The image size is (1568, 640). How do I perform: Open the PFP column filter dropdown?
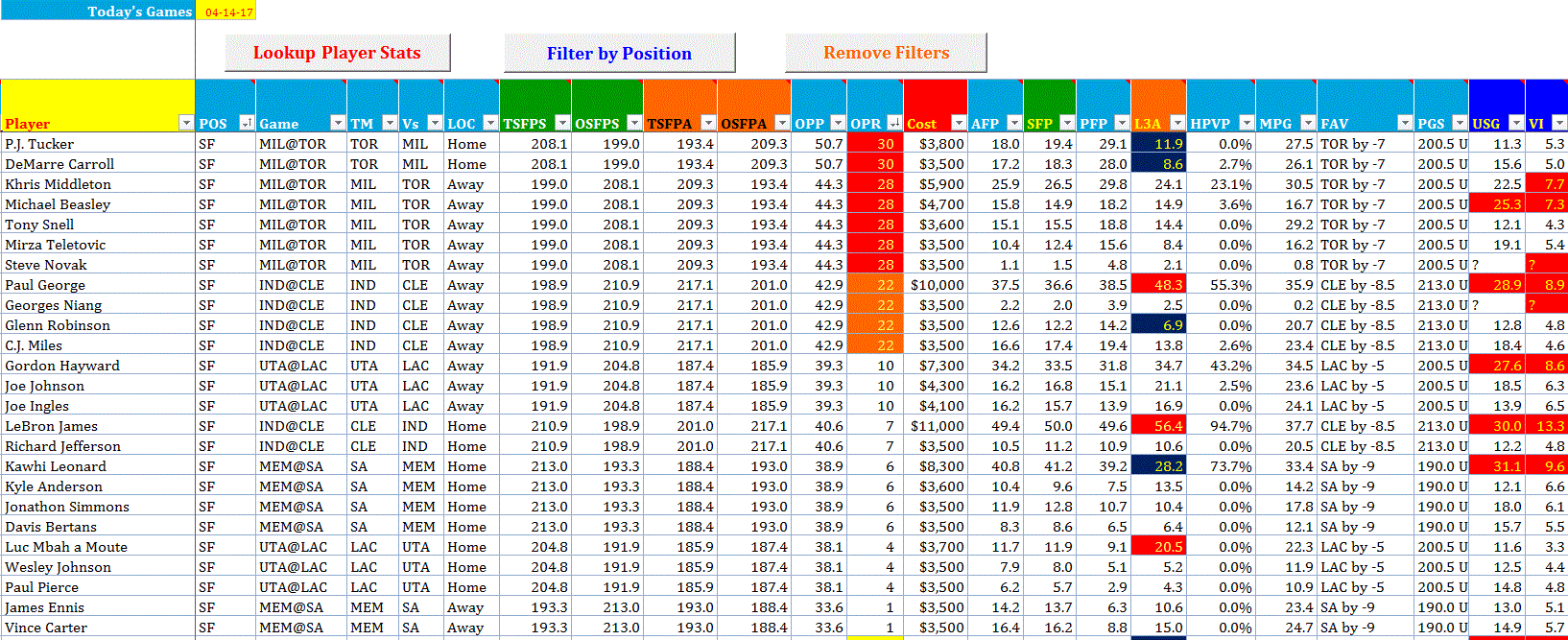(x=1122, y=123)
